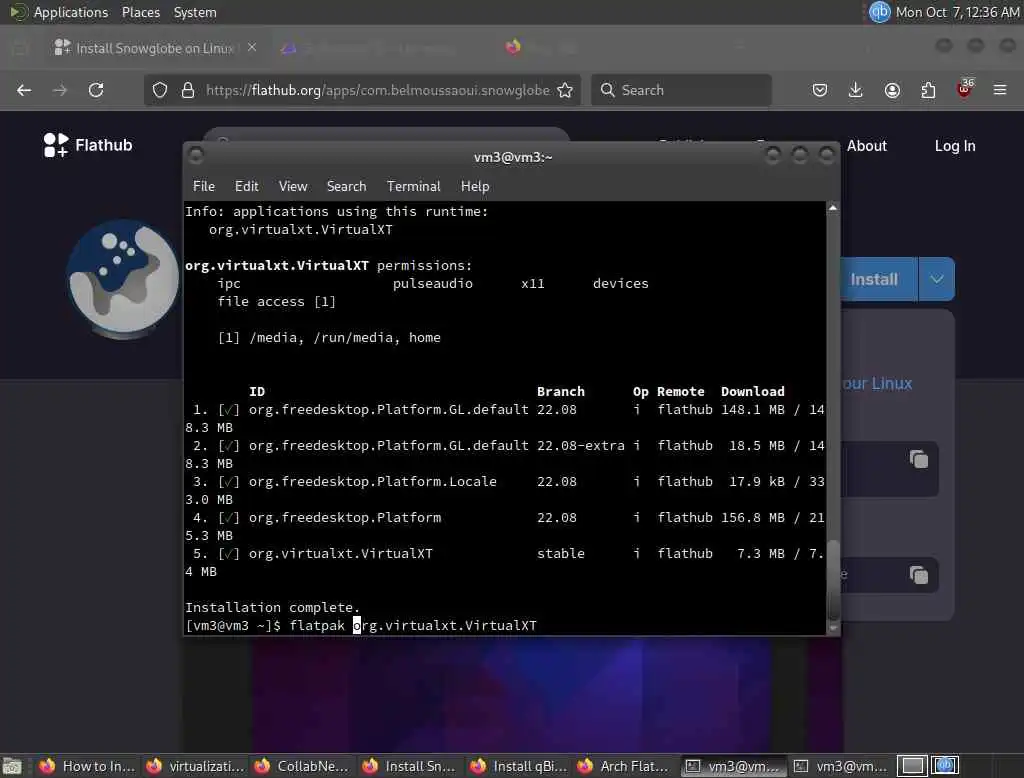Open the terminal Terminal menu

click(413, 186)
